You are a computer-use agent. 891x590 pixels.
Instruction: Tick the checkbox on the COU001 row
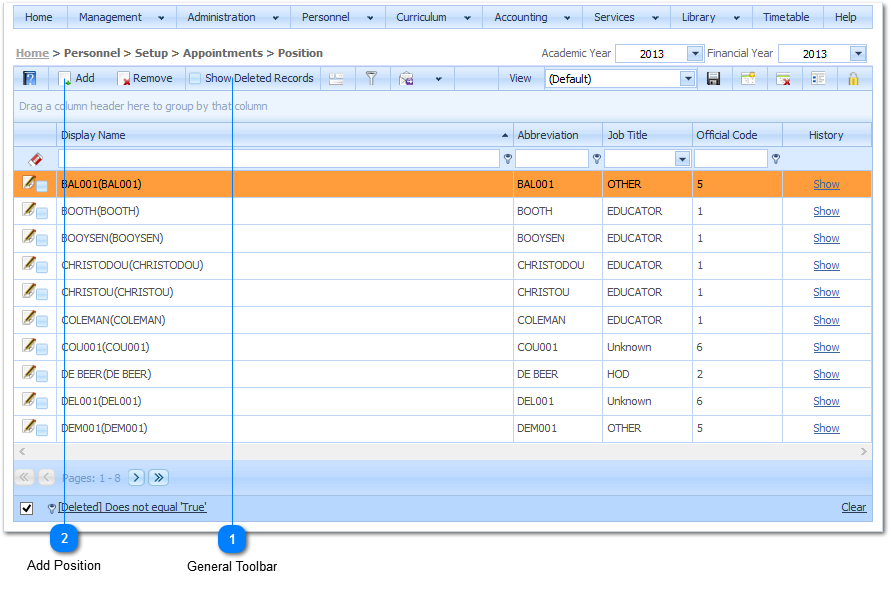tap(42, 349)
